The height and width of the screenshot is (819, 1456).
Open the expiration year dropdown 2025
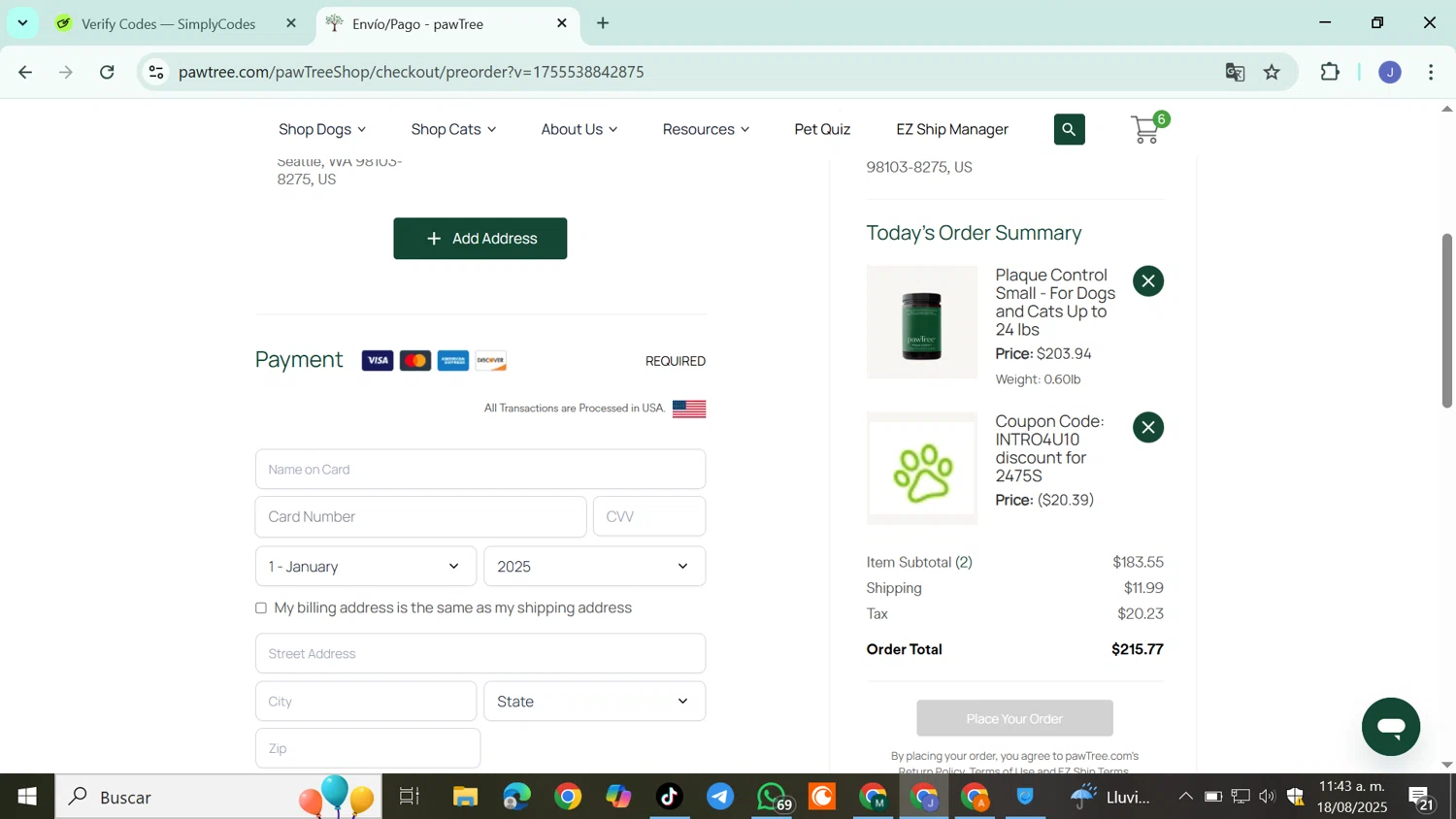click(x=595, y=567)
